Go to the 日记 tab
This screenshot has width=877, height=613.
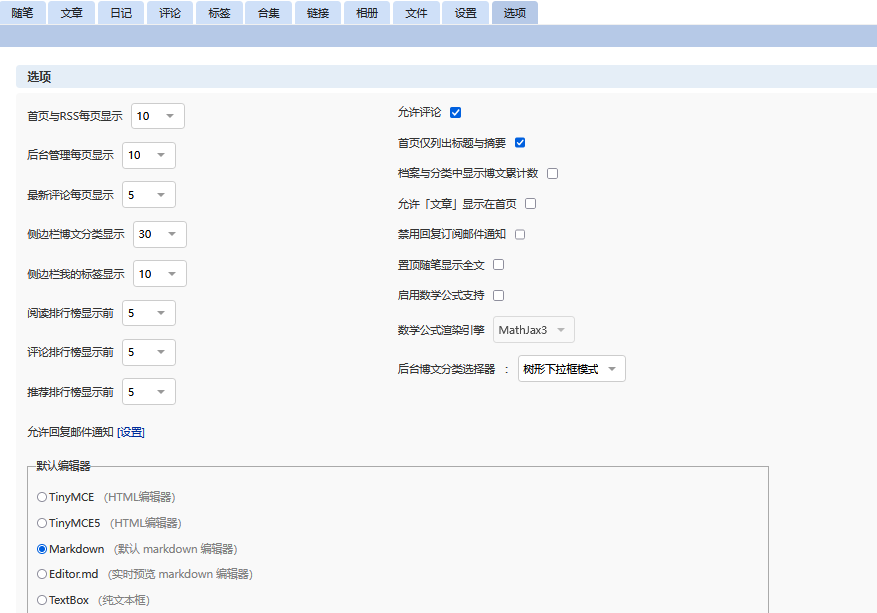121,12
